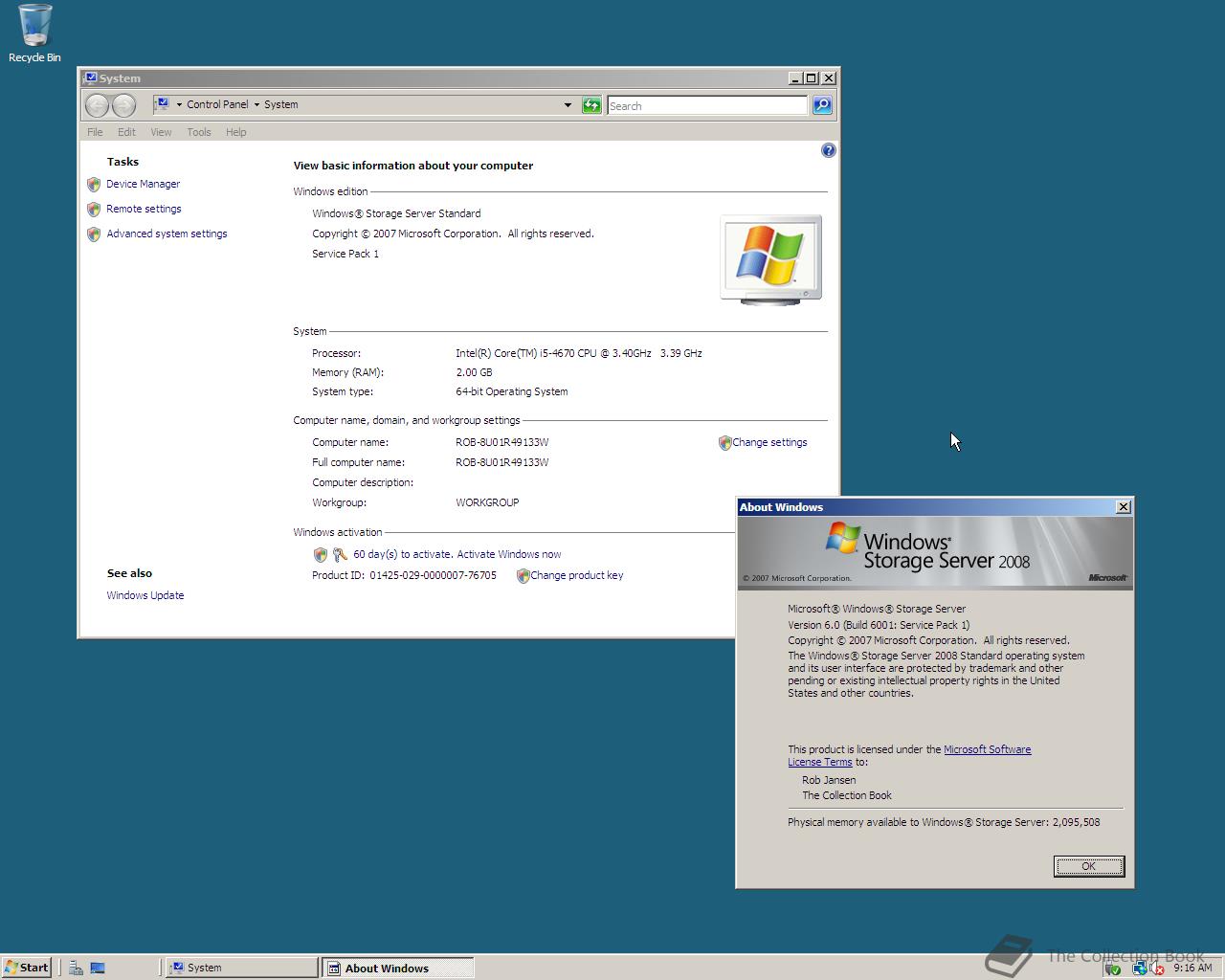Click licensee name Rob Jansen
This screenshot has width=1225, height=980.
click(829, 780)
